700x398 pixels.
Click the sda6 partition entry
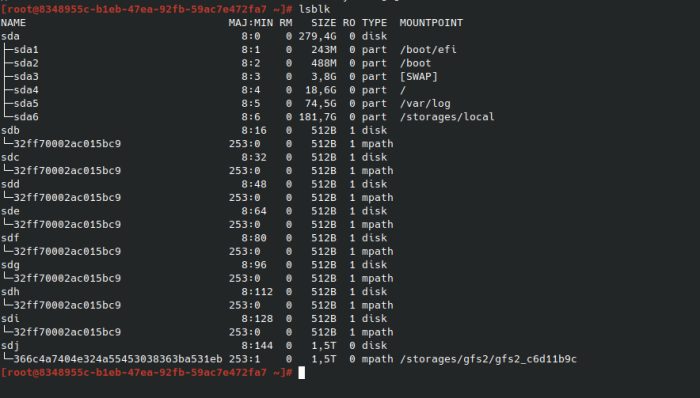click(x=26, y=117)
